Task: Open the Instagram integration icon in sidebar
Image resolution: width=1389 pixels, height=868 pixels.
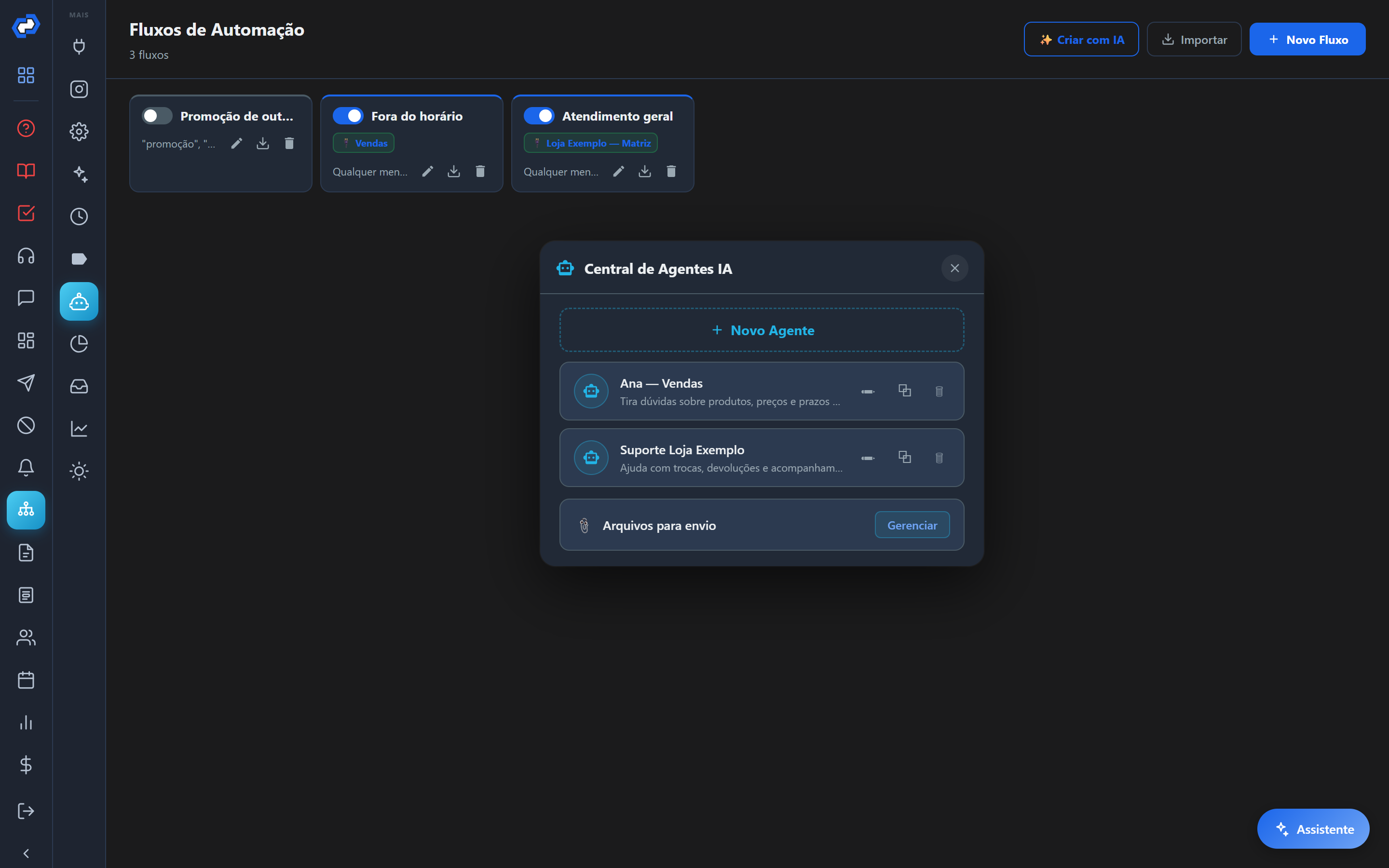Action: pyautogui.click(x=79, y=89)
